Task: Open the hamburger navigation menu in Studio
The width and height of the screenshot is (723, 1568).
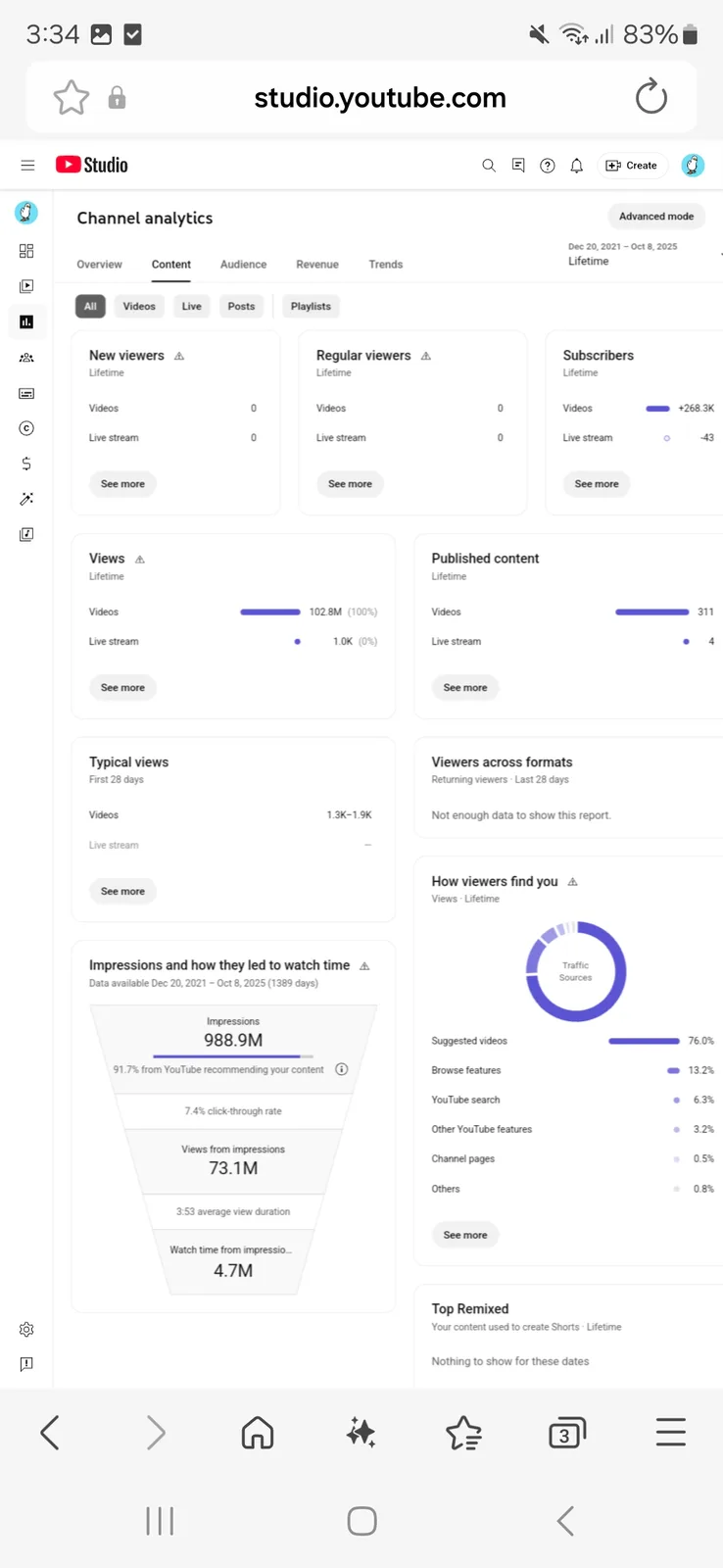Action: point(27,166)
